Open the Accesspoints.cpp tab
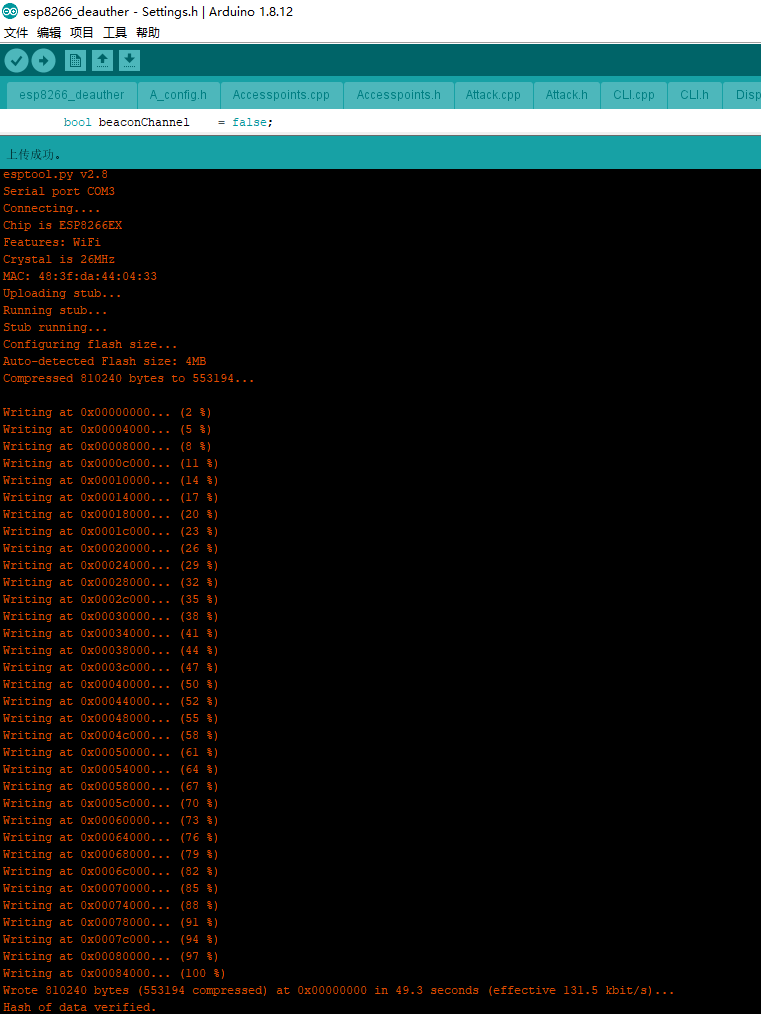 [x=281, y=95]
